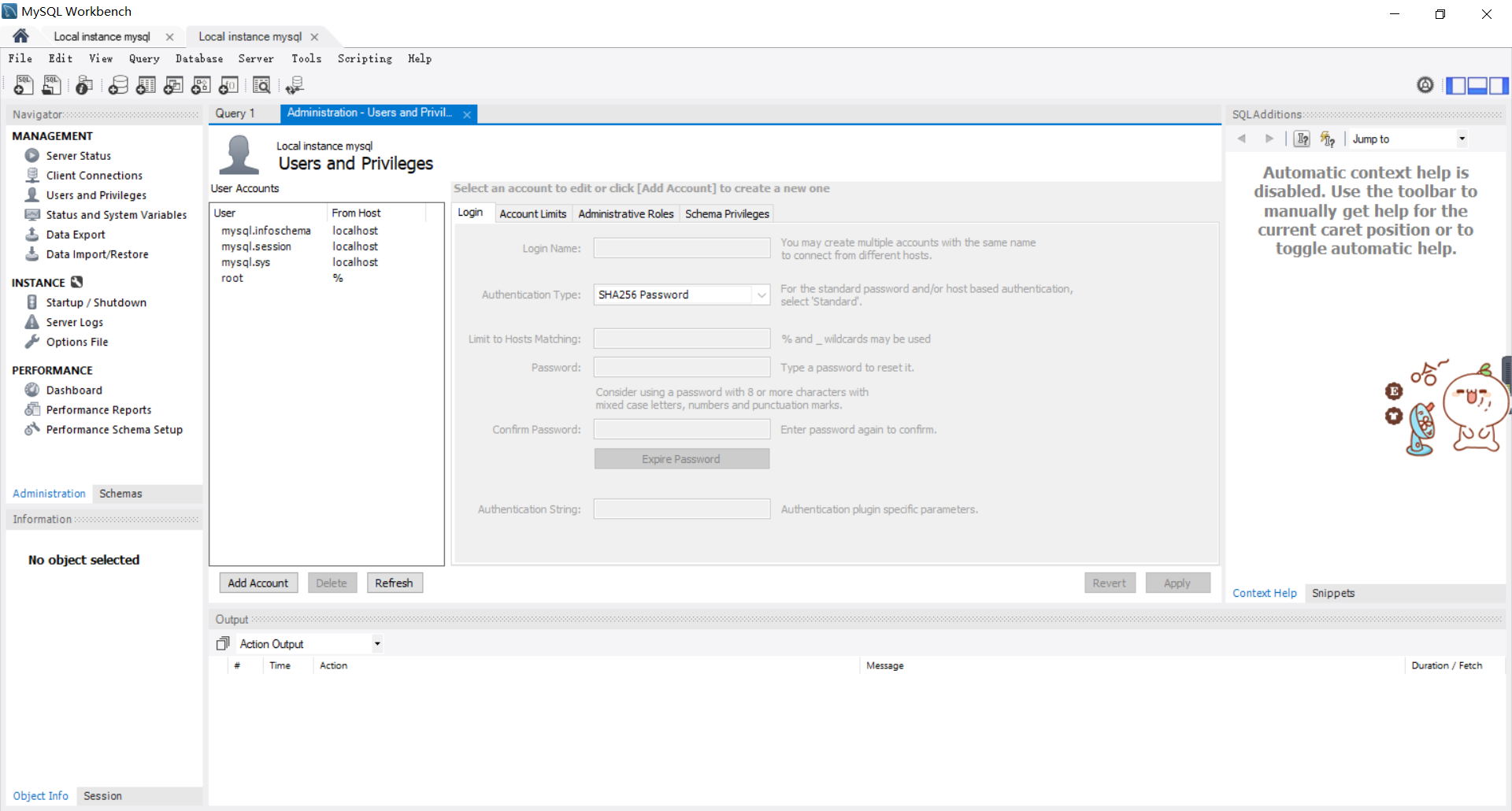Switch to the Session info tab
This screenshot has width=1512, height=811.
(102, 796)
